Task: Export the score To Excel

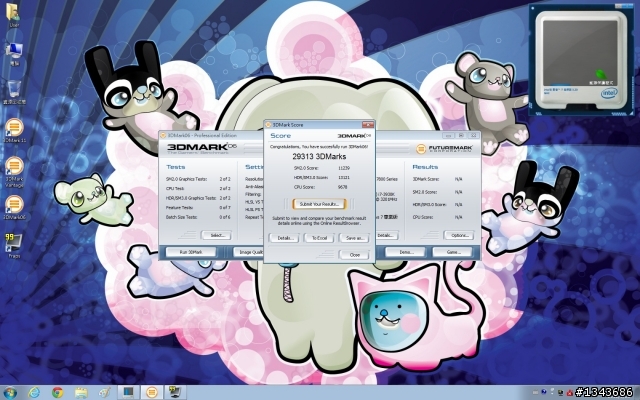Action: (319, 238)
